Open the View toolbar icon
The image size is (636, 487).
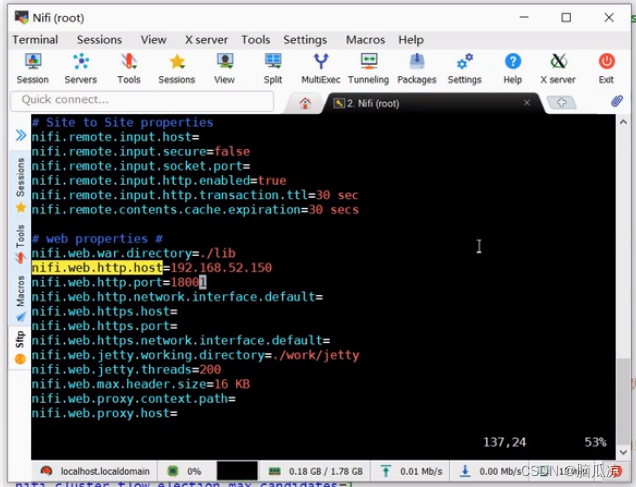[x=224, y=69]
